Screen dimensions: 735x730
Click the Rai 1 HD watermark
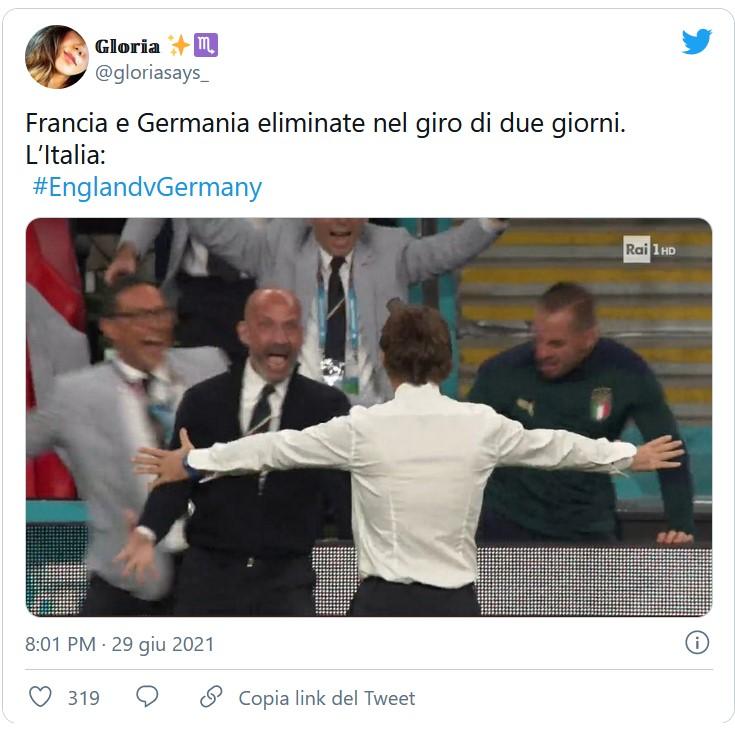(649, 249)
